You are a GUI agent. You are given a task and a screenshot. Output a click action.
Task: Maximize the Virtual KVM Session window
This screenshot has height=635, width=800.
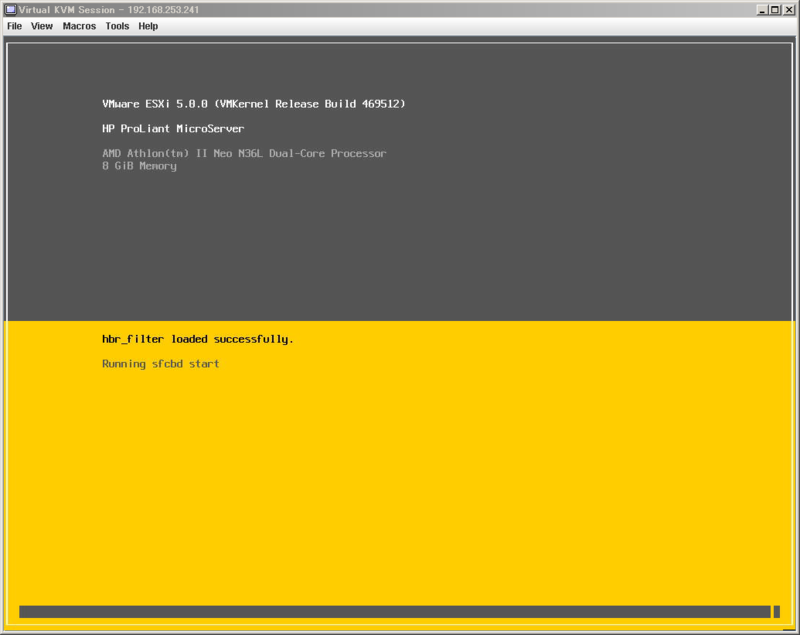point(774,10)
